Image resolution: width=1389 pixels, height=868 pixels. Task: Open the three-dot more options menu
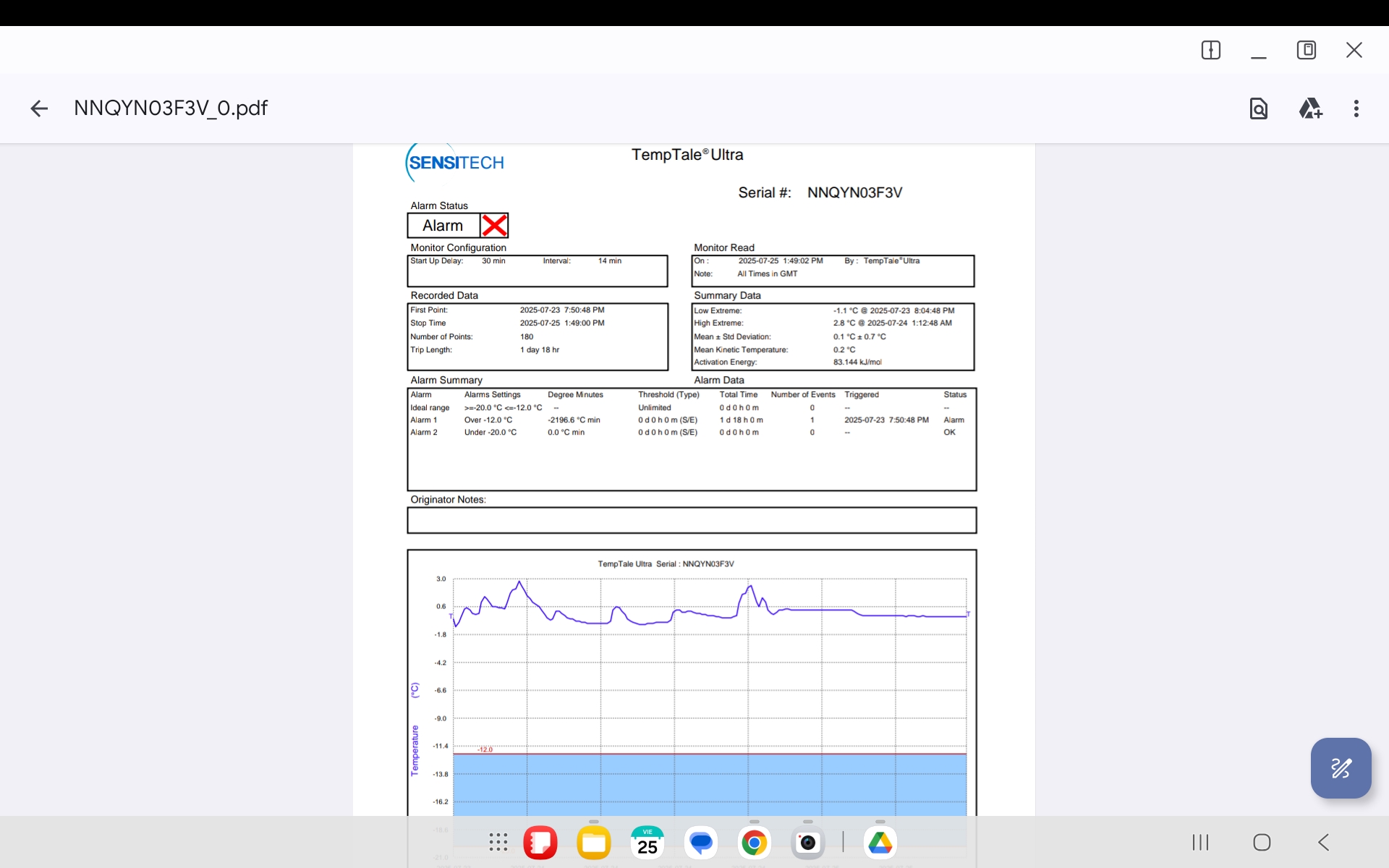click(x=1356, y=109)
